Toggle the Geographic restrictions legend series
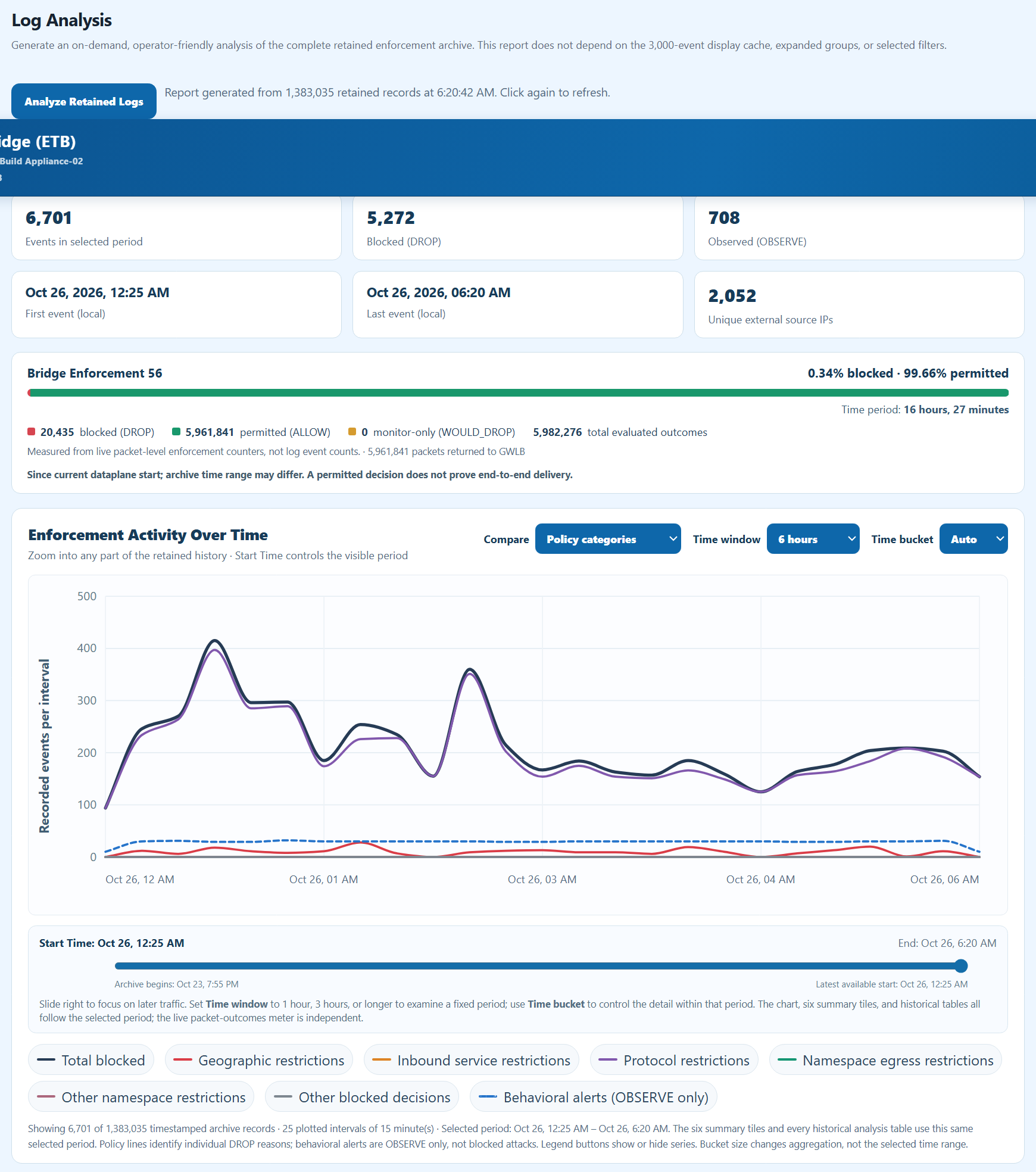 click(259, 1060)
